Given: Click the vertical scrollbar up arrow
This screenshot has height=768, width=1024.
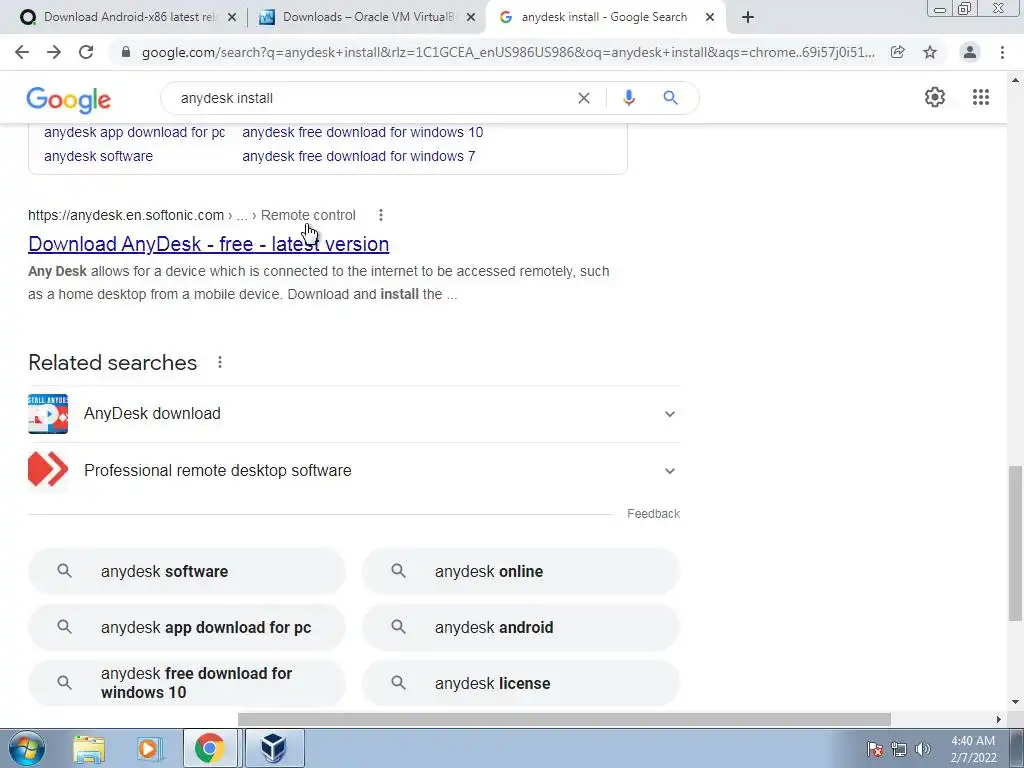Looking at the screenshot, I should [x=1015, y=80].
